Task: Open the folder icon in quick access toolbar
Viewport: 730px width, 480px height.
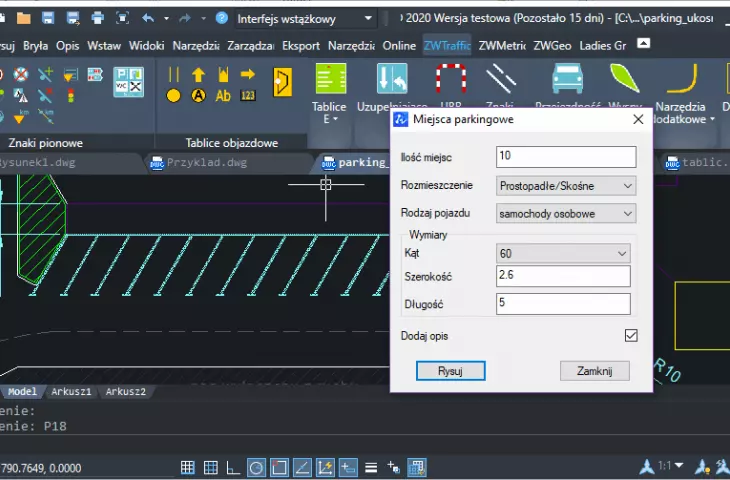Action: (x=23, y=19)
